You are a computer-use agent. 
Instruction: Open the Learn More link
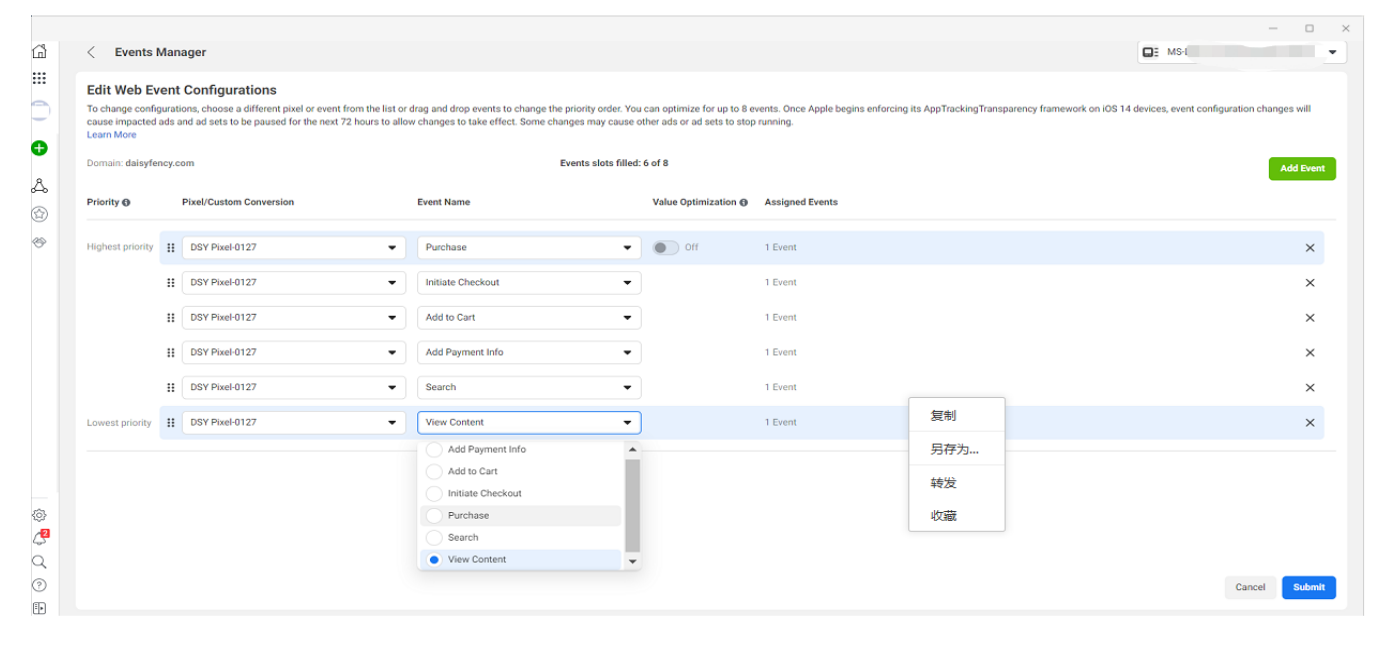111,135
